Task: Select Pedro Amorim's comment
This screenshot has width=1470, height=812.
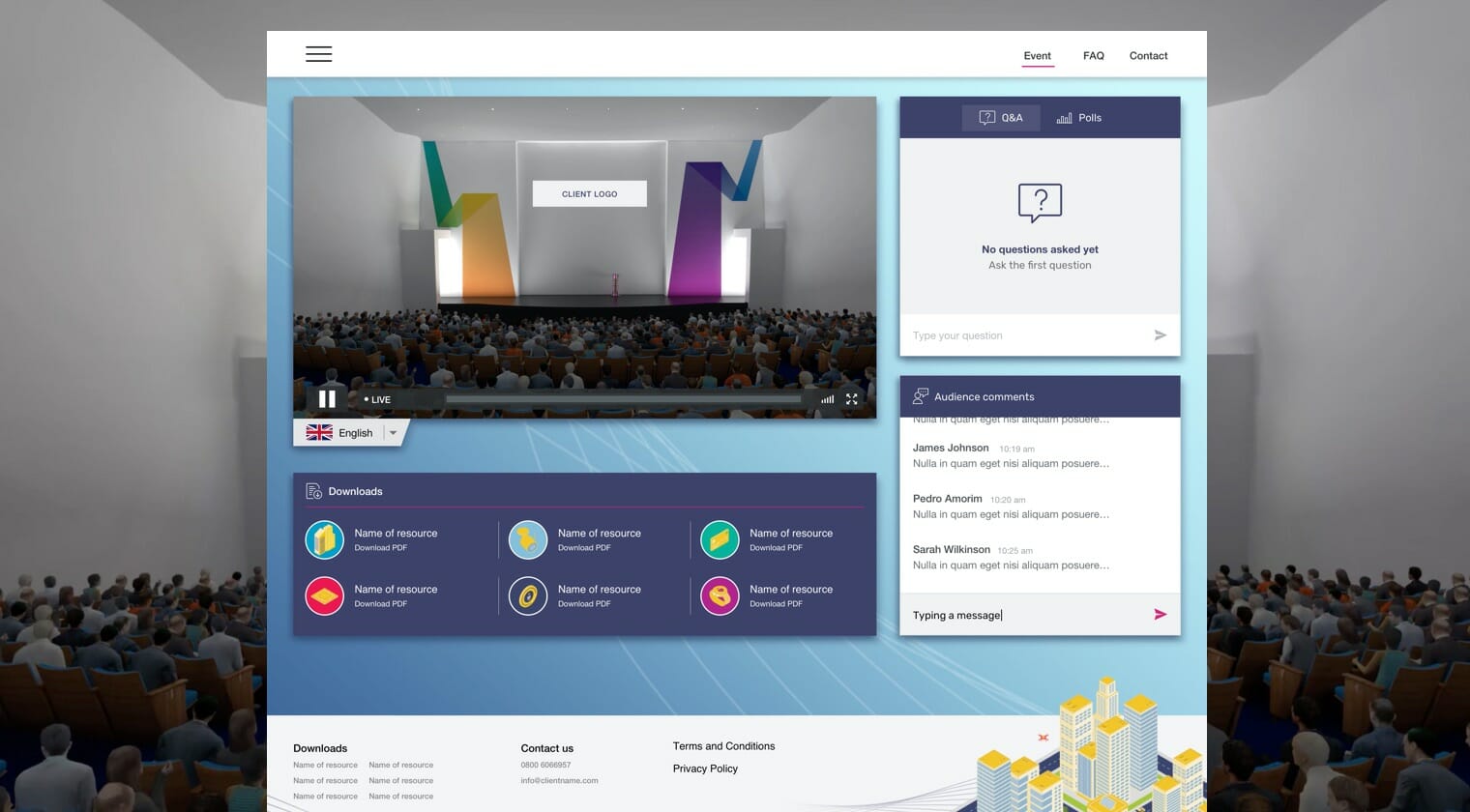Action: [1012, 507]
